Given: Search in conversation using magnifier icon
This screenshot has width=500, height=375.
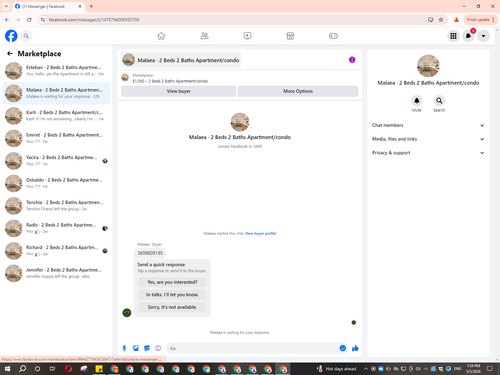Looking at the screenshot, I should [x=439, y=100].
